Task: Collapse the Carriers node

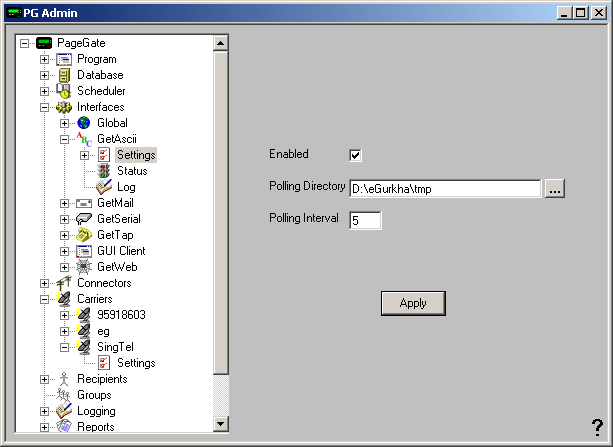Action: tap(44, 300)
